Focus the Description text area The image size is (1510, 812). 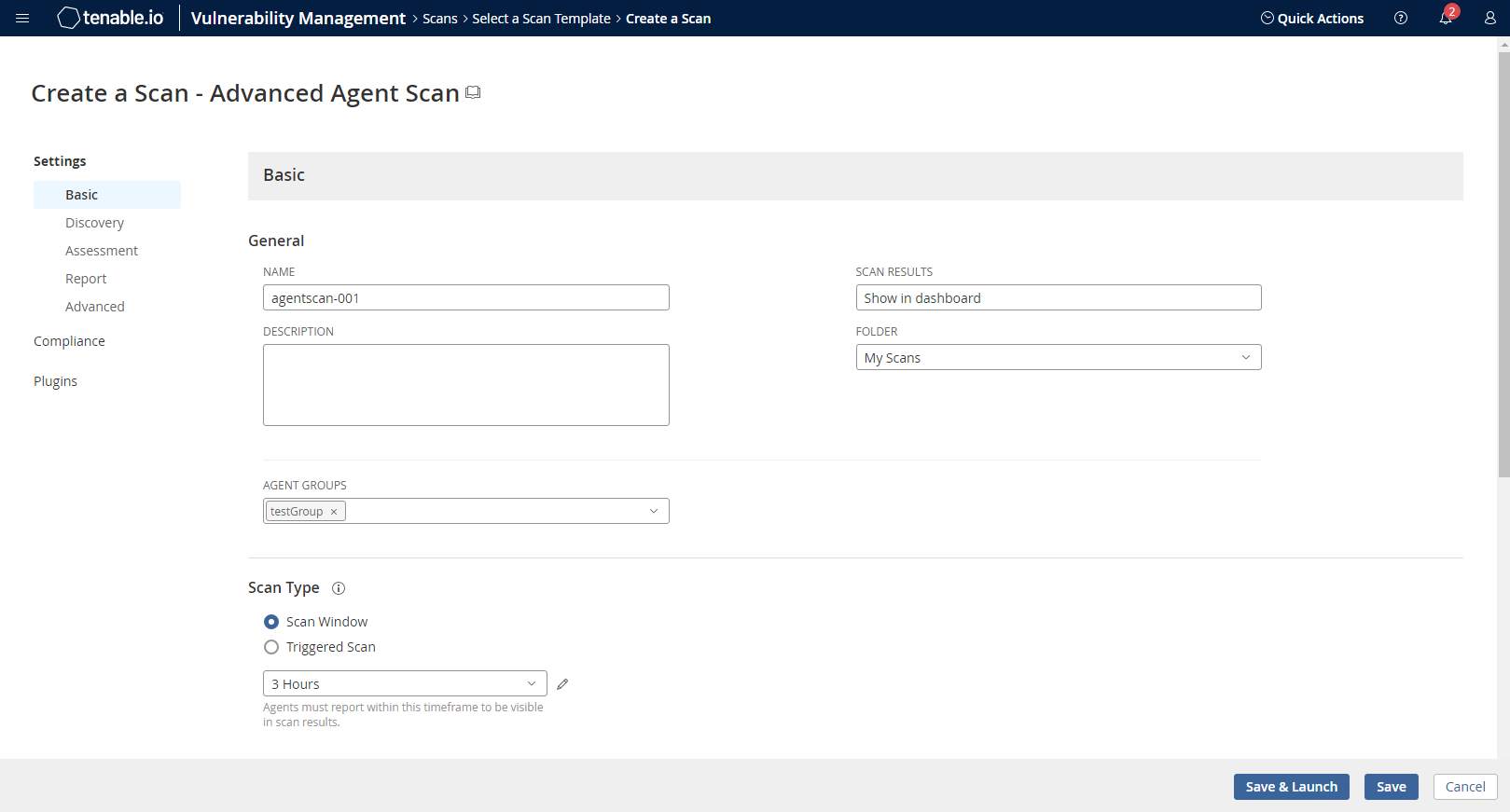pos(466,385)
